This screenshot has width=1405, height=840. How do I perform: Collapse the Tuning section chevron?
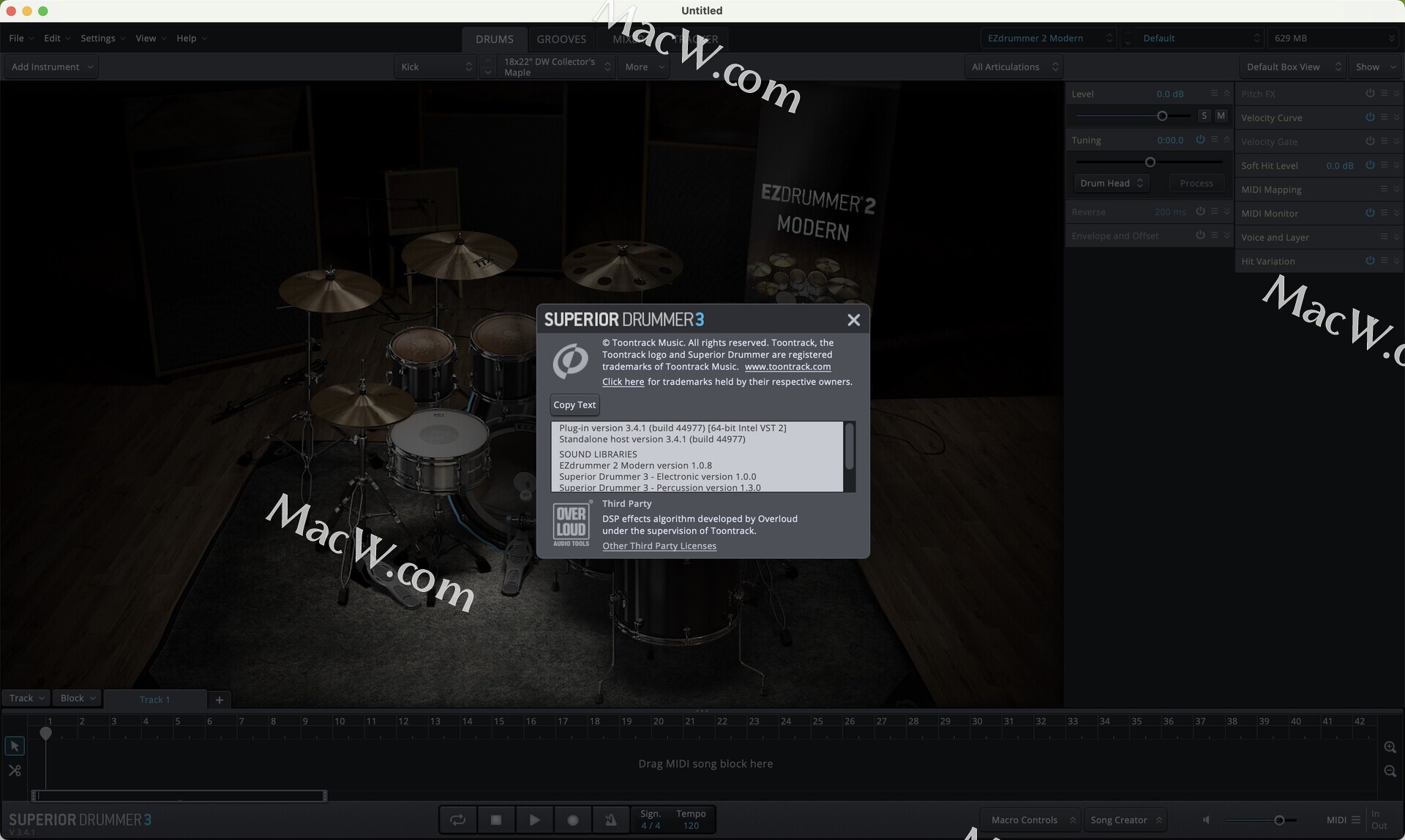coord(1227,139)
